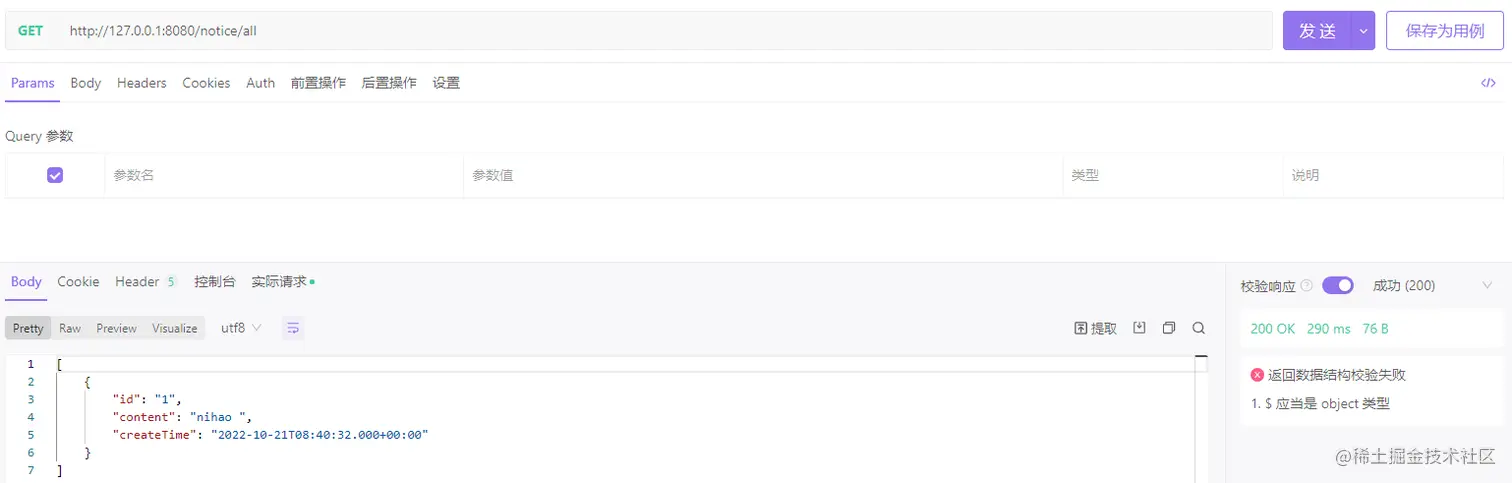Viewport: 1512px width, 483px height.
Task: Click the code generation icon
Action: (x=1488, y=83)
